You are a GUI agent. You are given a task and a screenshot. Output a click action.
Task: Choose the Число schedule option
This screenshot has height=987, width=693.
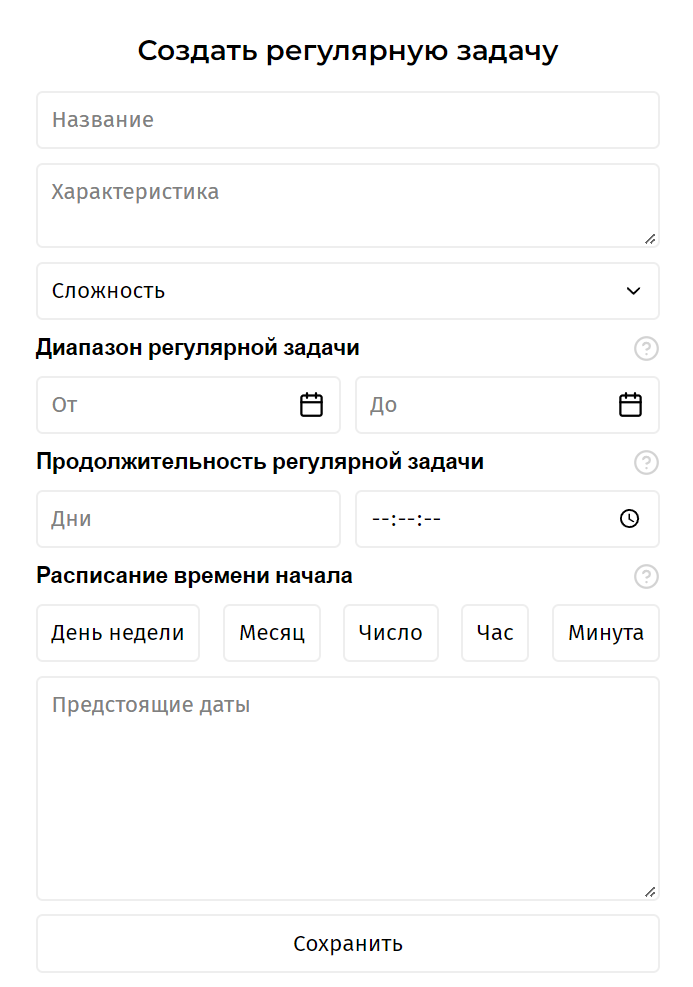point(390,633)
